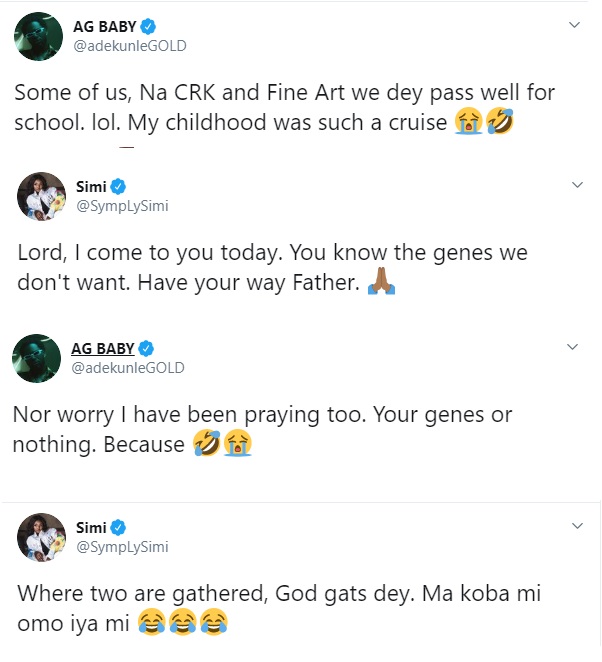The image size is (602, 662).
Task: Open chevron menu on "Where two are gathered" tweet
Action: 576,525
